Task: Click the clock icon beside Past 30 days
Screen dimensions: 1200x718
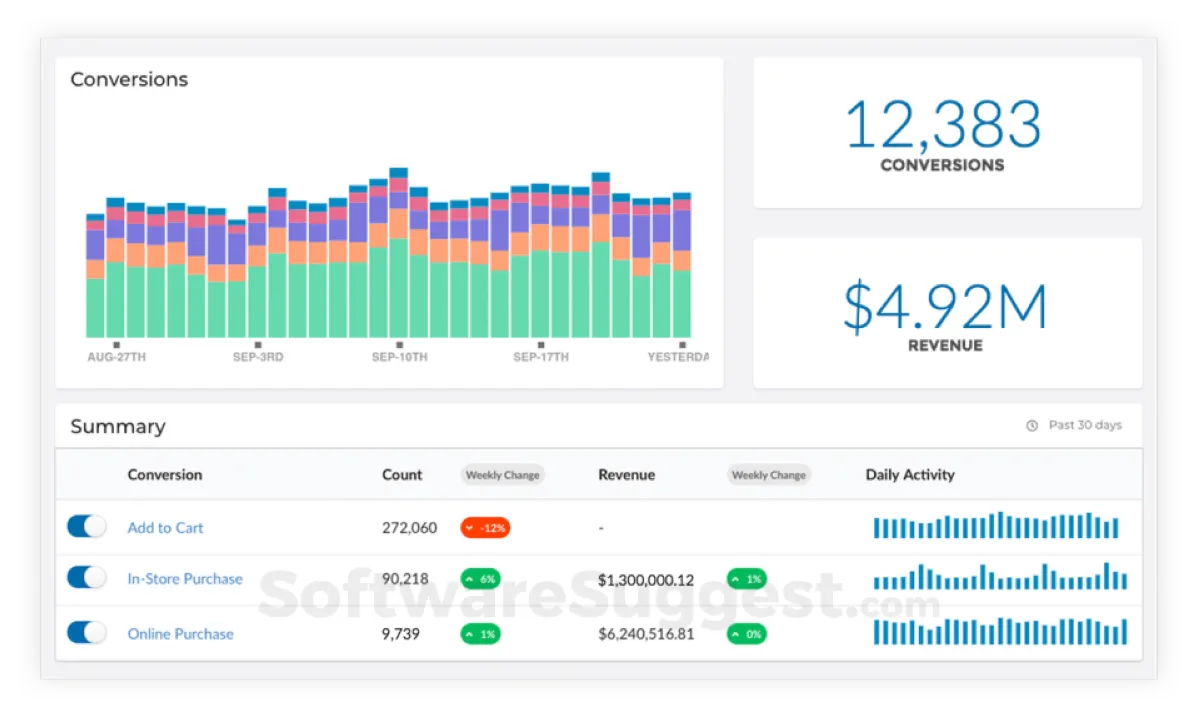Action: [x=1032, y=426]
